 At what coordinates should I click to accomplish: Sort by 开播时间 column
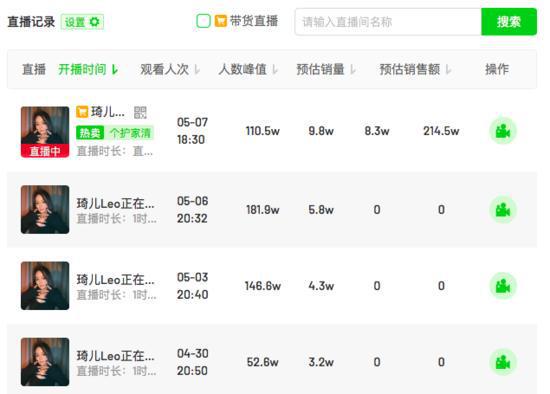(88, 69)
